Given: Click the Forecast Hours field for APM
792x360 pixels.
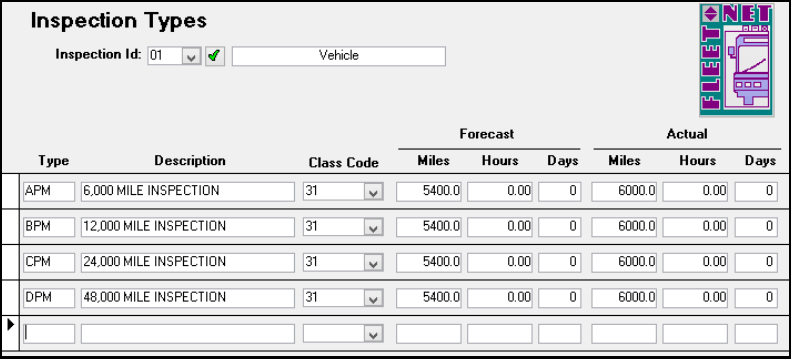Looking at the screenshot, I should pyautogui.click(x=500, y=192).
